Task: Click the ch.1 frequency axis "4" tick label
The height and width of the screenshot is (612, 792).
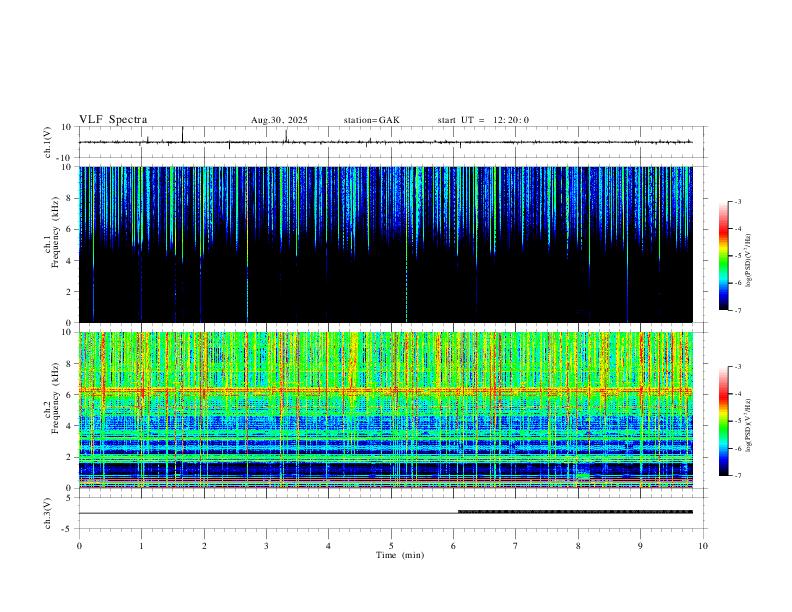Action: tap(70, 261)
